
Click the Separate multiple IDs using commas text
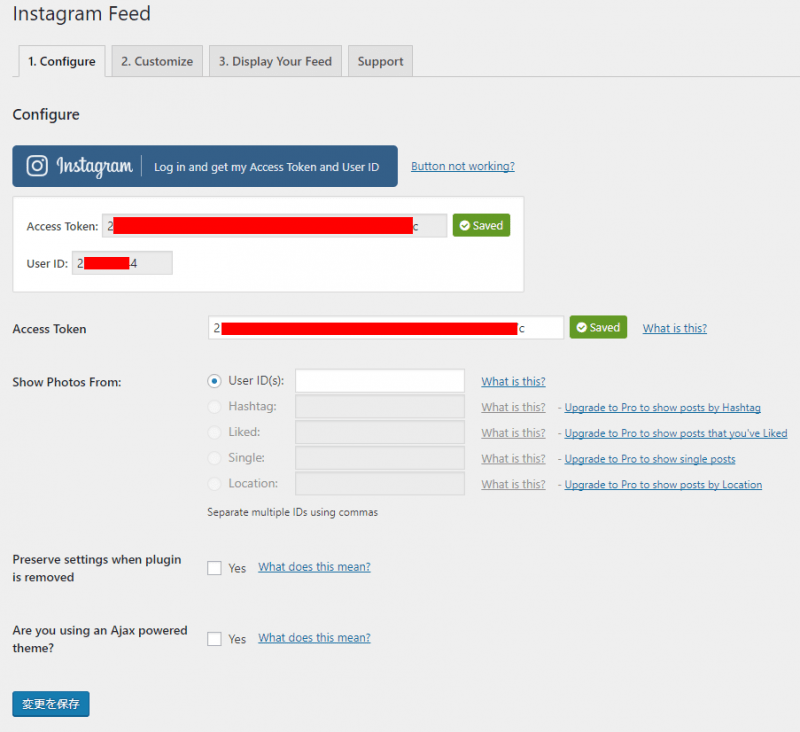292,512
